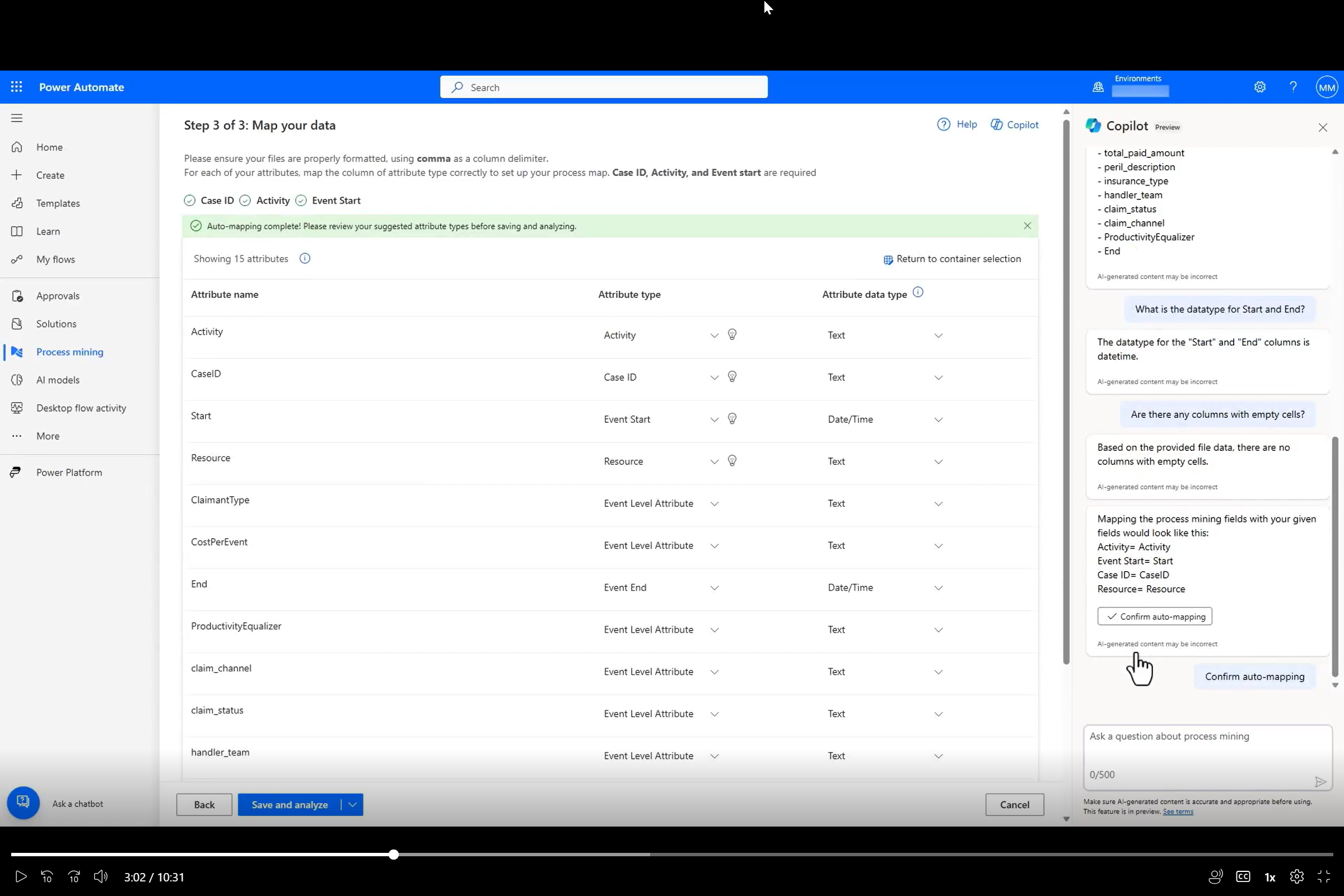Open AI models in navigation
Viewport: 1344px width, 896px height.
coord(58,380)
